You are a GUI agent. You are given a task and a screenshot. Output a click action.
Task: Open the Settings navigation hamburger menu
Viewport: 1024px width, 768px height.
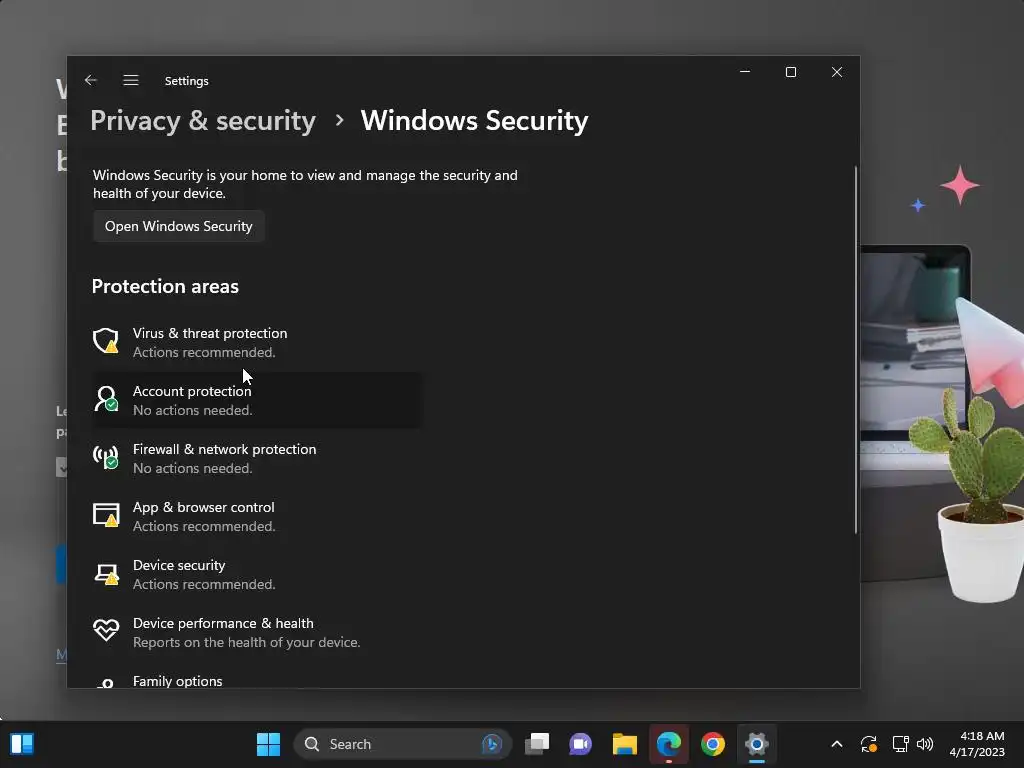(x=131, y=80)
